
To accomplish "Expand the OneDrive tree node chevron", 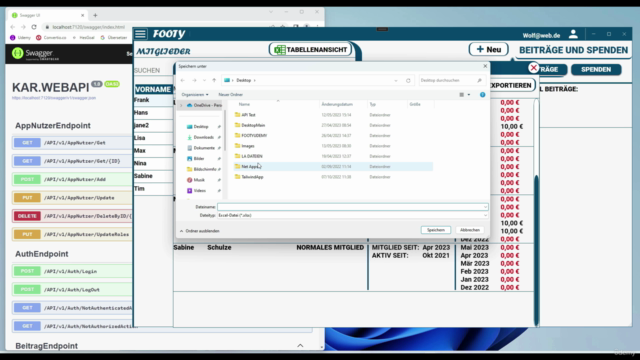I will pos(181,105).
